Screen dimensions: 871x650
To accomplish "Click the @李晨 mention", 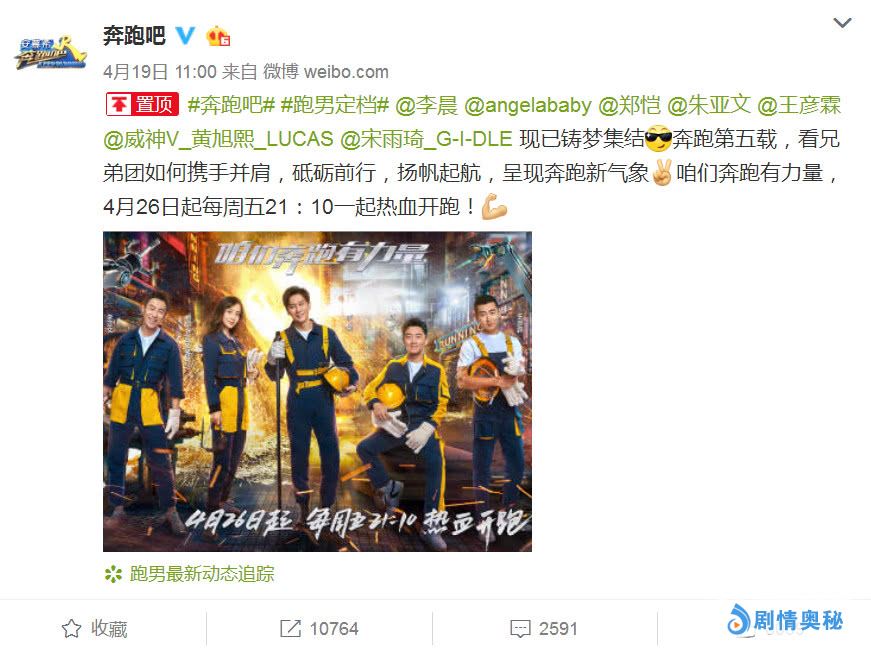I will (427, 104).
